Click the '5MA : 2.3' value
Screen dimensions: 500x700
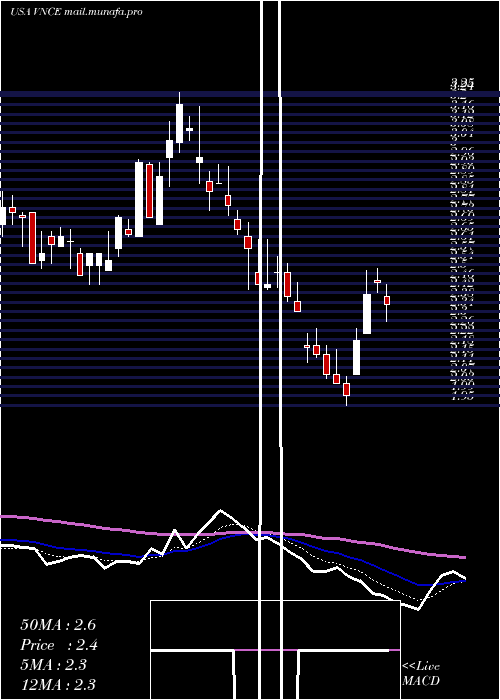(54, 665)
